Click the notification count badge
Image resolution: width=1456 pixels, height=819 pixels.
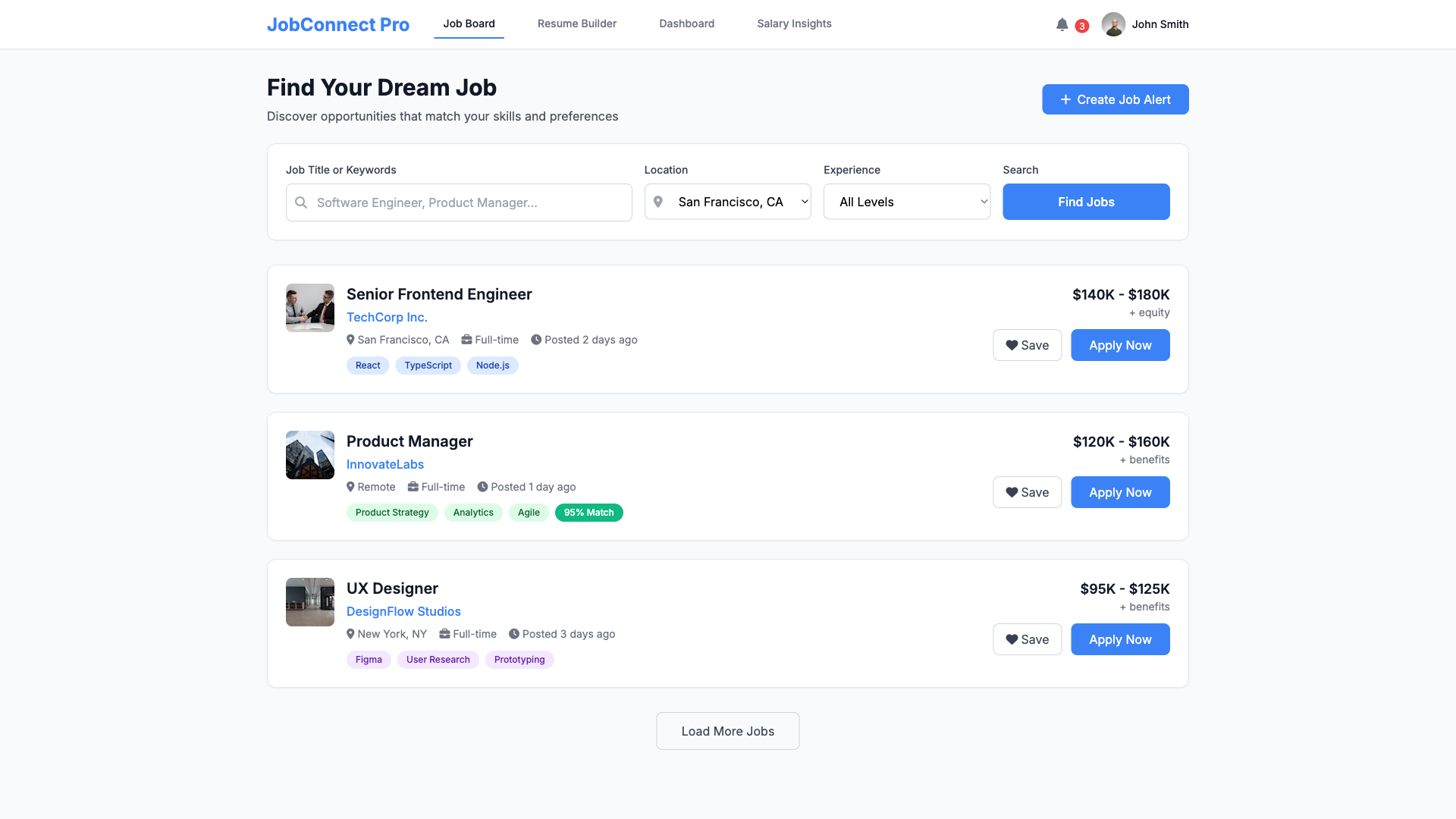[x=1081, y=25]
